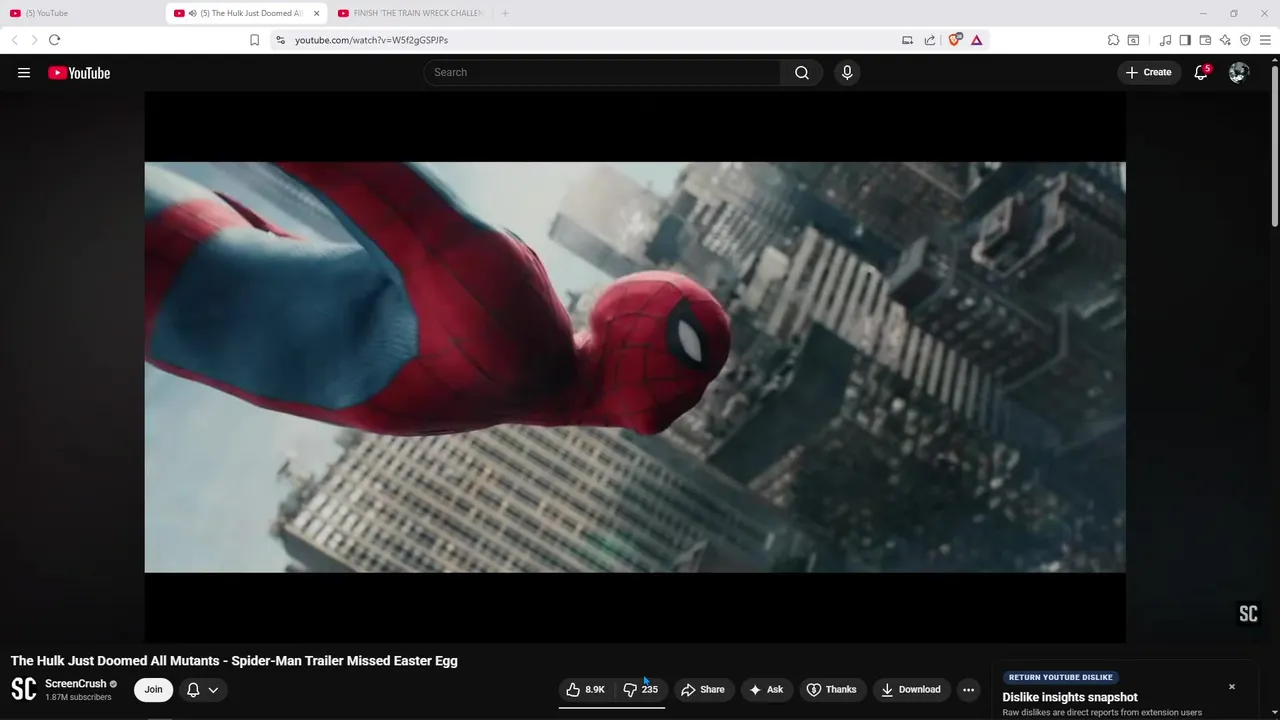Toggle the browser sidebar panel
The width and height of the screenshot is (1280, 720).
pyautogui.click(x=1185, y=40)
